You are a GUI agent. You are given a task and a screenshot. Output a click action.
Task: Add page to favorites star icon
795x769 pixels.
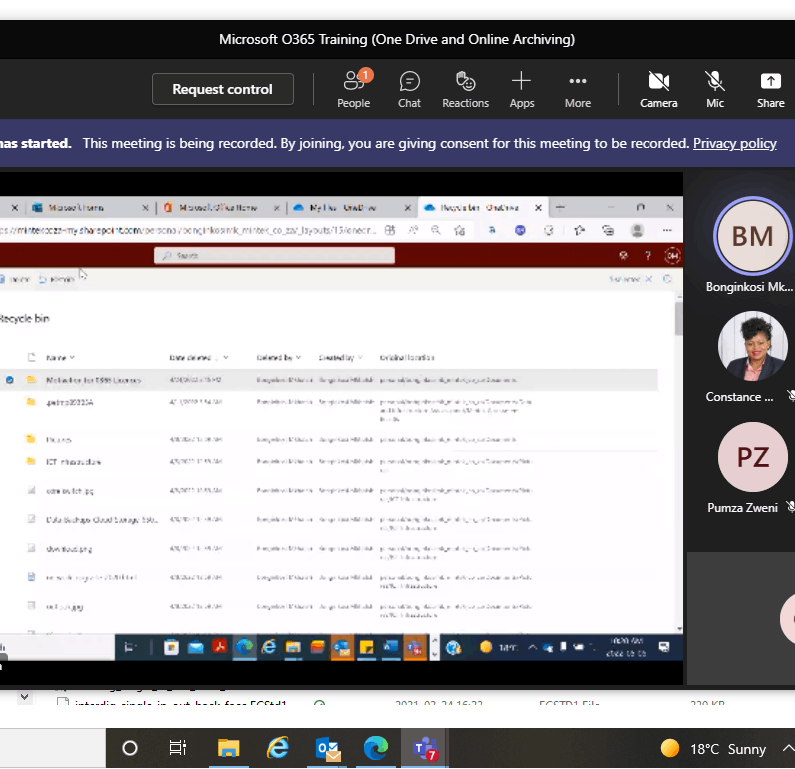click(459, 230)
